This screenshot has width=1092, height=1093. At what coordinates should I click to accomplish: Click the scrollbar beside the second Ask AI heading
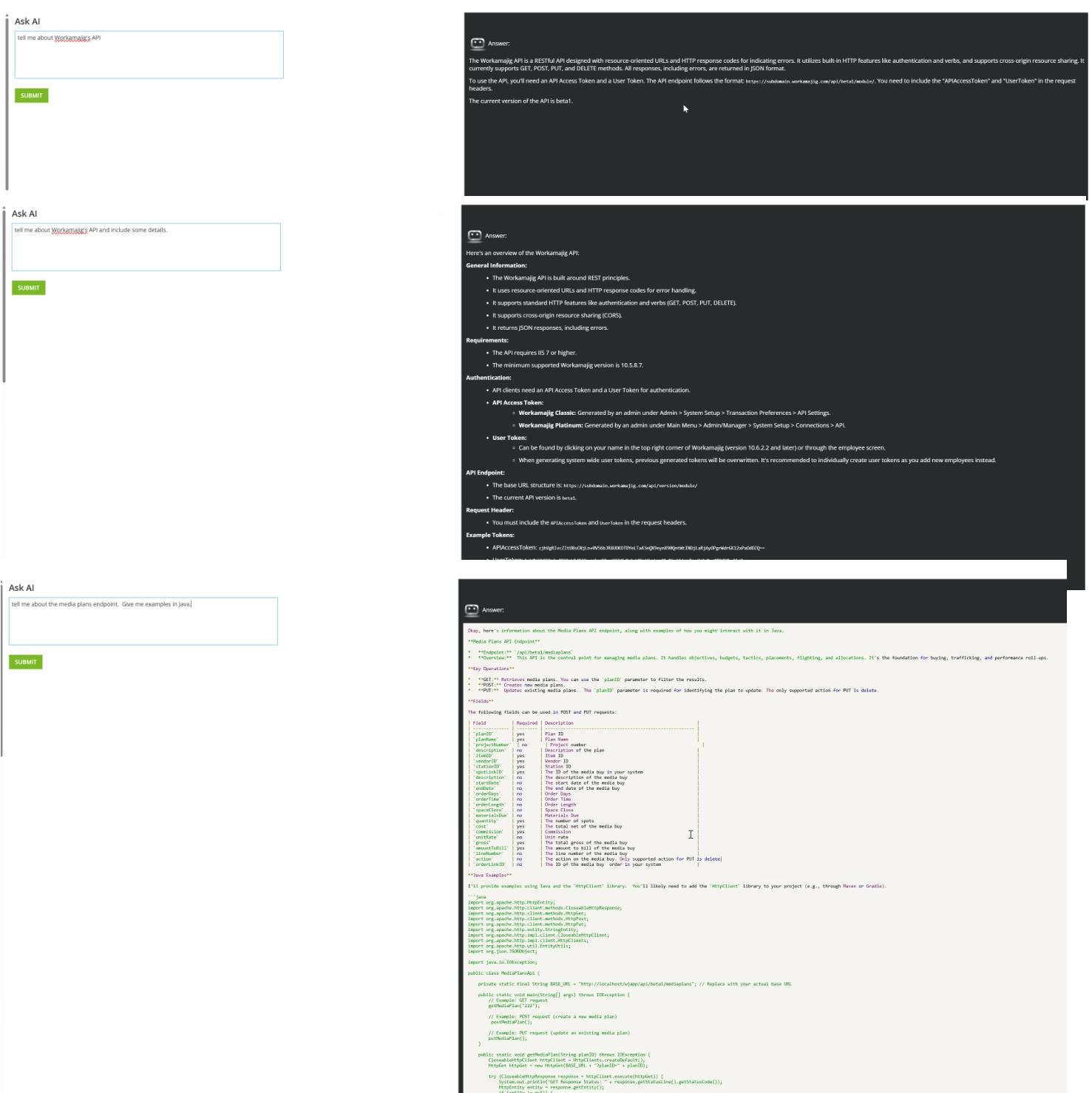click(x=4, y=294)
